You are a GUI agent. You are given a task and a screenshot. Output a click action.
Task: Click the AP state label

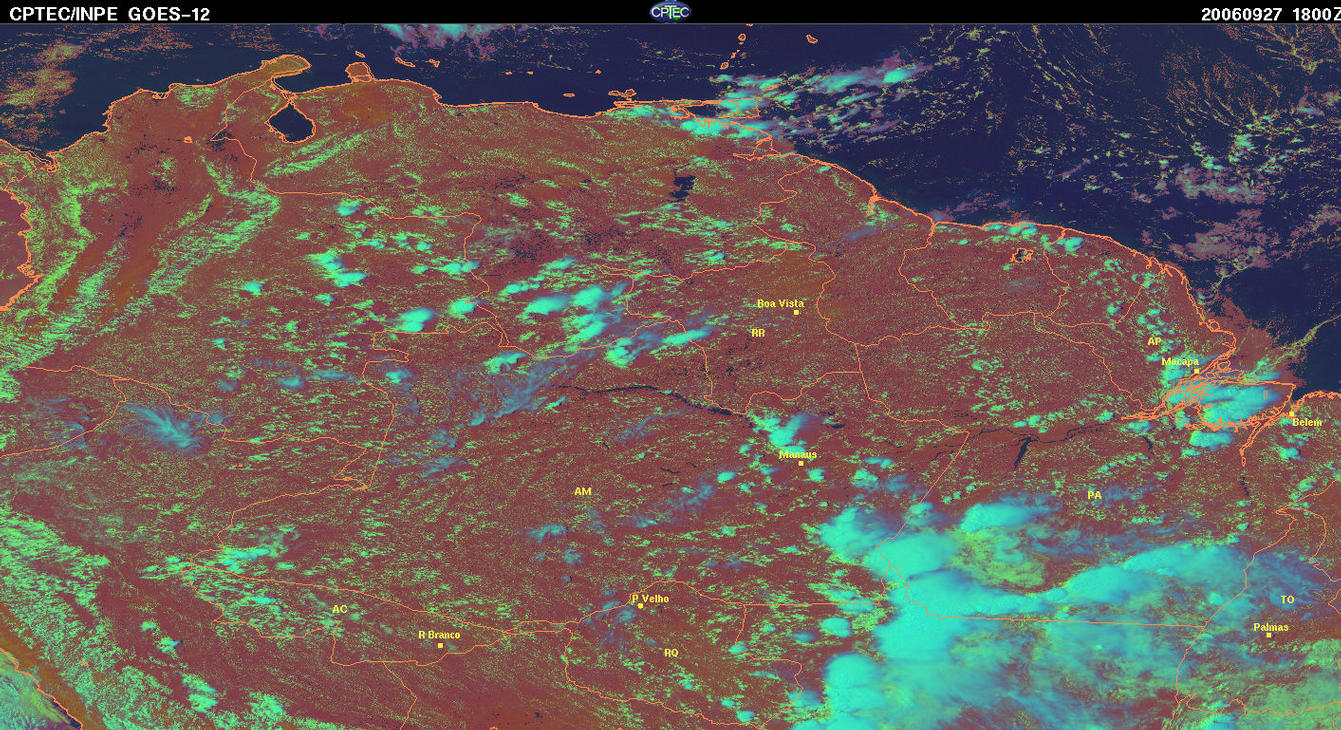(1154, 341)
